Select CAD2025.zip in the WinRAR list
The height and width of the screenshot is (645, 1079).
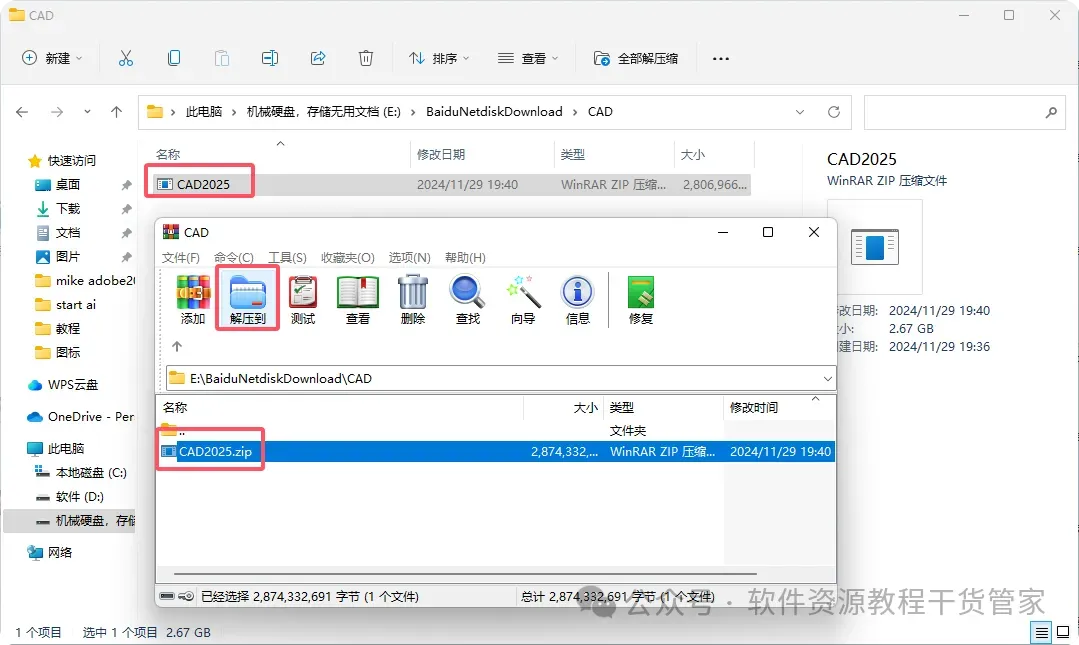pyautogui.click(x=495, y=452)
